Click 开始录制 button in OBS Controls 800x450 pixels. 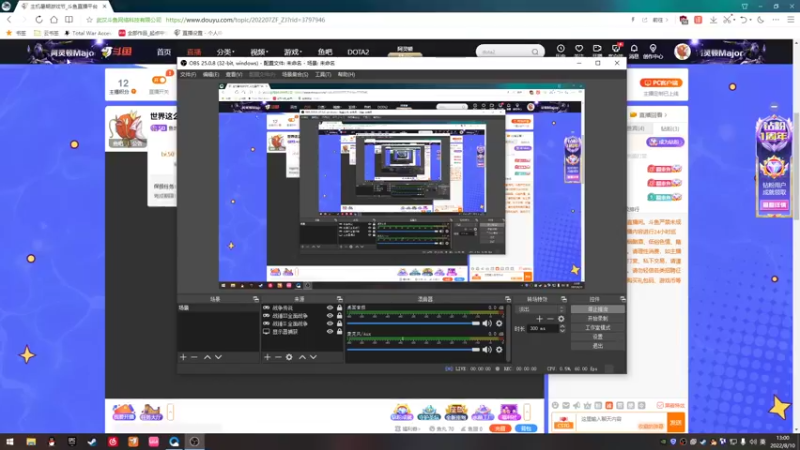click(x=597, y=318)
